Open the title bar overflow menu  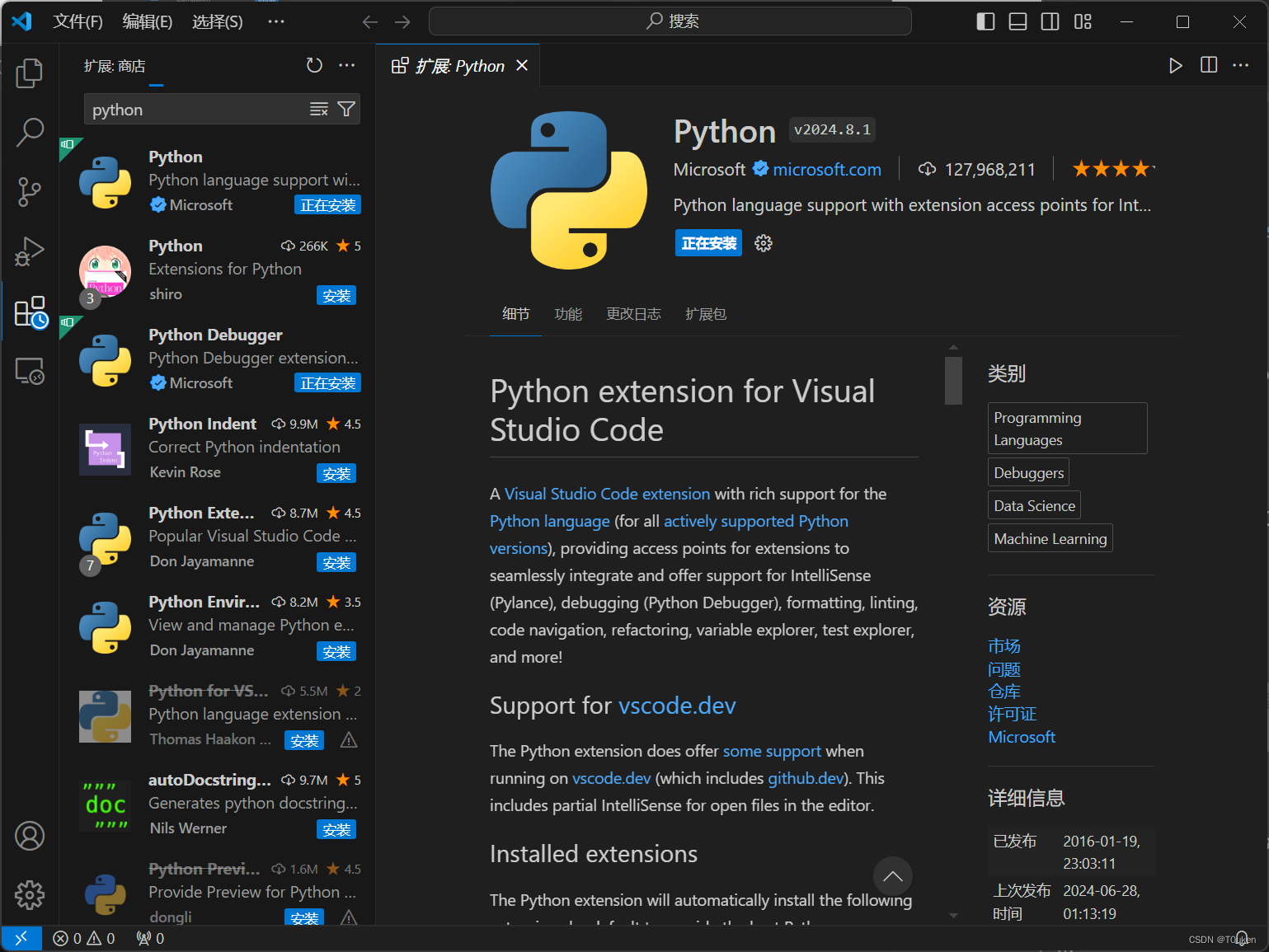pyautogui.click(x=275, y=21)
